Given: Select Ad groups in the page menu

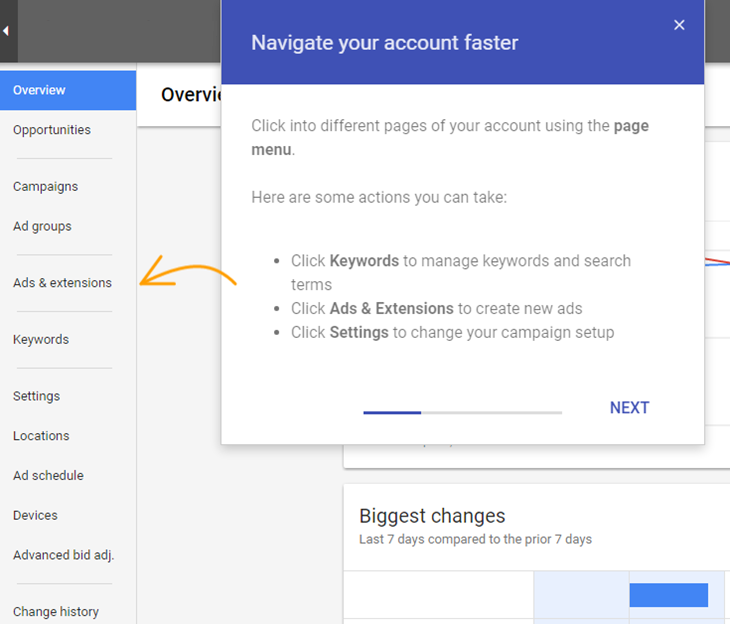Looking at the screenshot, I should pyautogui.click(x=42, y=226).
